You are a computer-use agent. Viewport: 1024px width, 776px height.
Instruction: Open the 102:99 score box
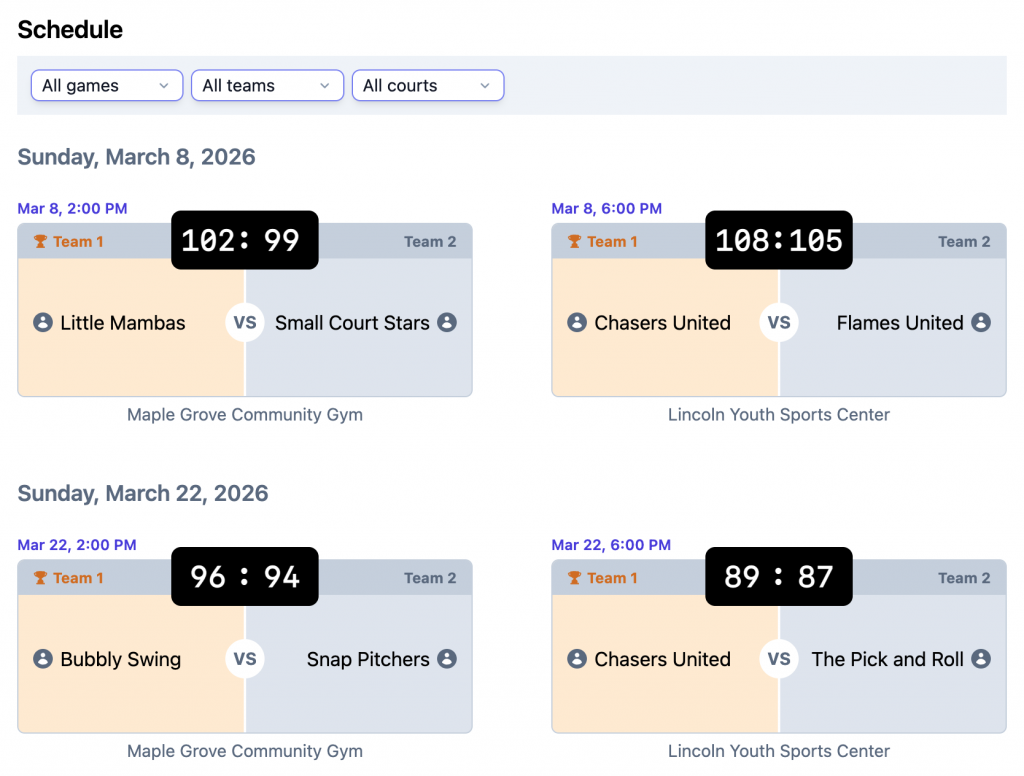(245, 240)
